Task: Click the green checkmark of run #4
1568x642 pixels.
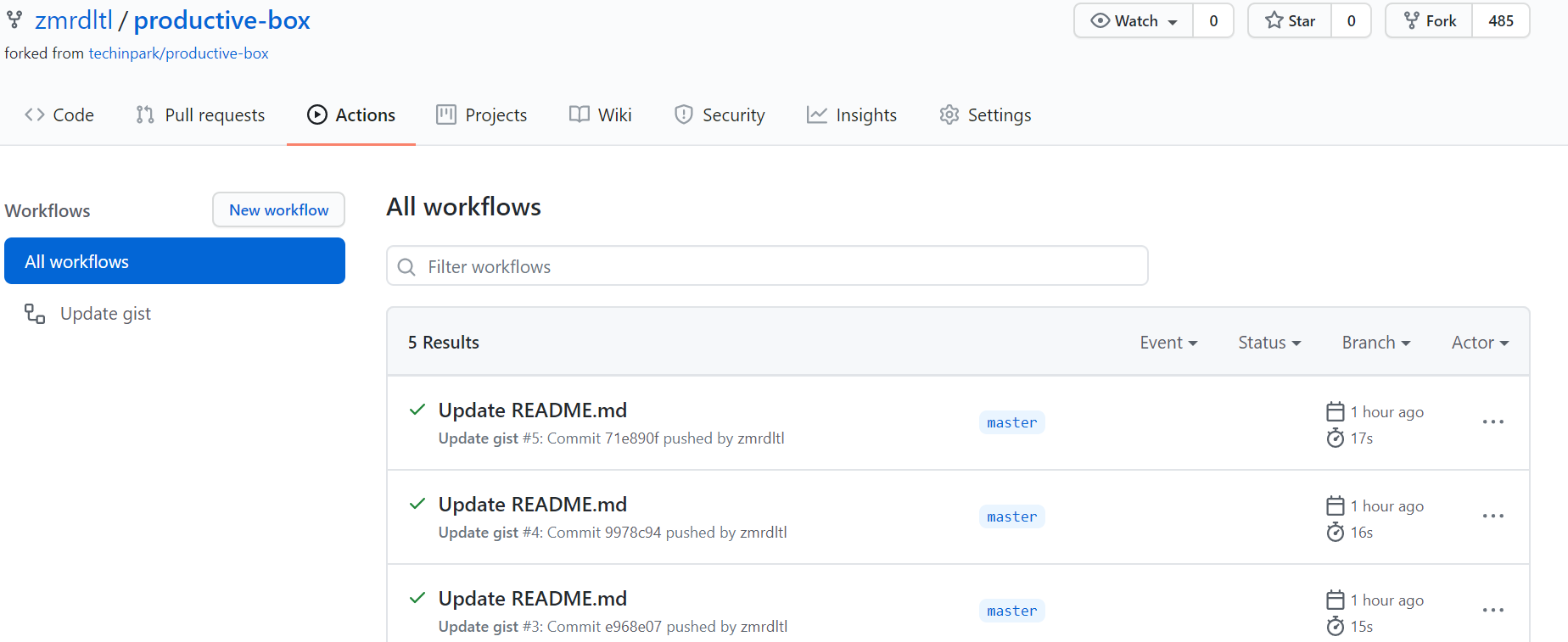Action: coord(417,504)
